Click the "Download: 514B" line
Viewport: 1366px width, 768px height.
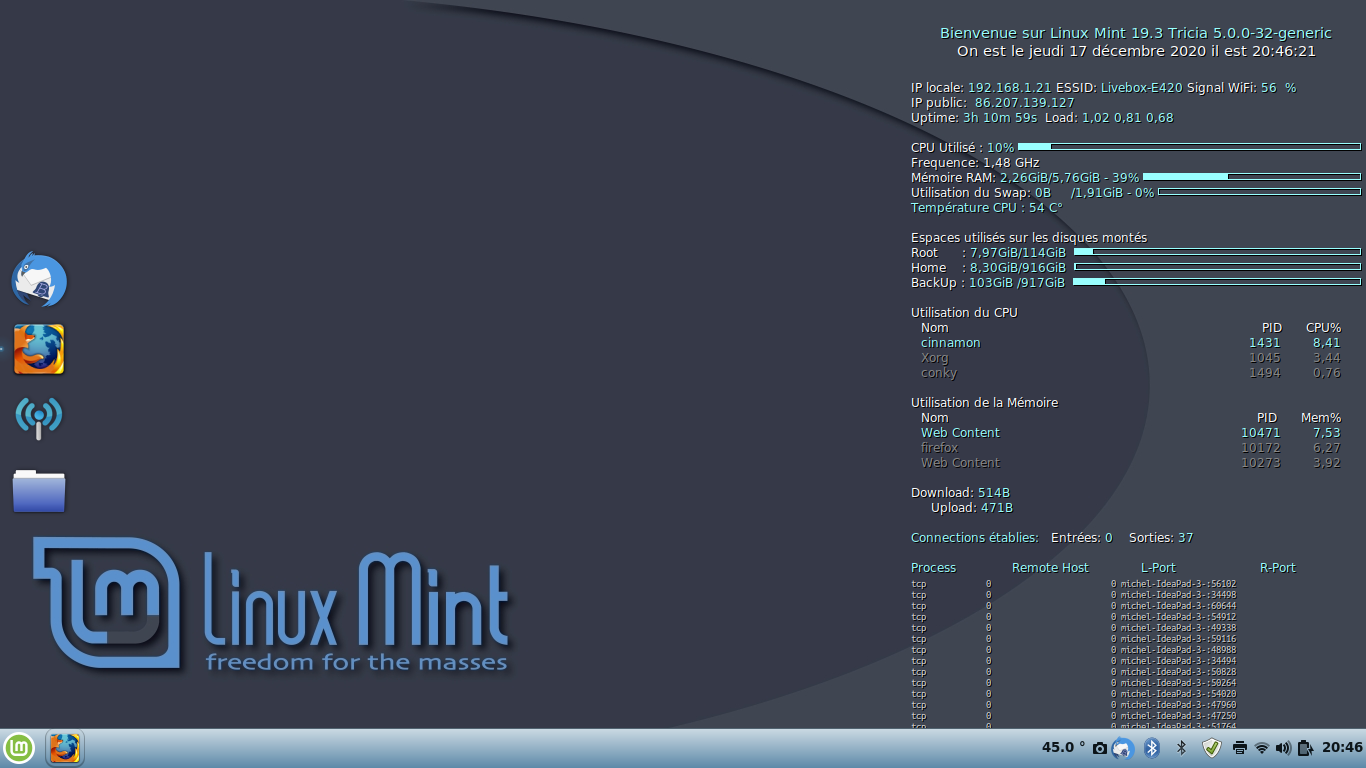point(960,492)
